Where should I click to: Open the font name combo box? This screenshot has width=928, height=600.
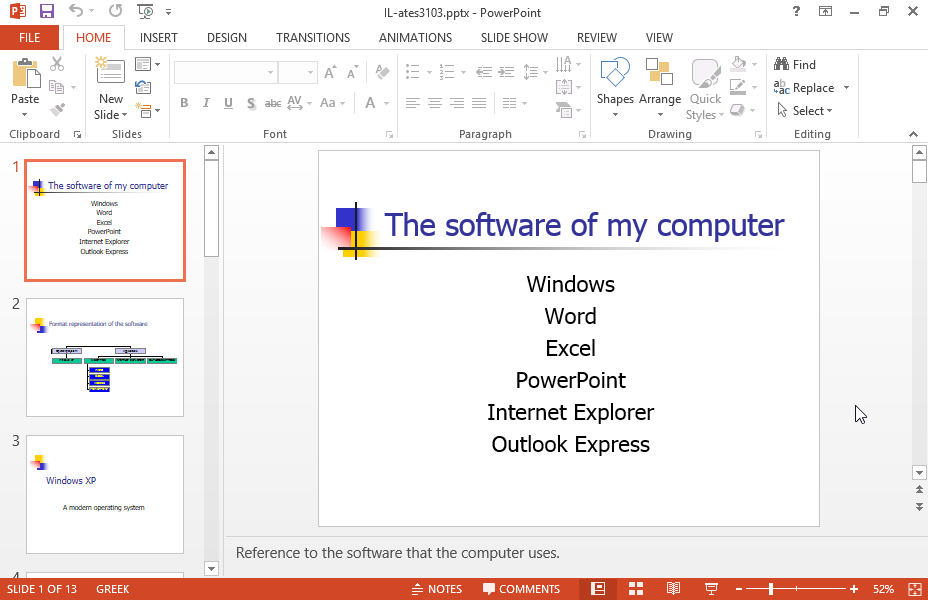(225, 72)
